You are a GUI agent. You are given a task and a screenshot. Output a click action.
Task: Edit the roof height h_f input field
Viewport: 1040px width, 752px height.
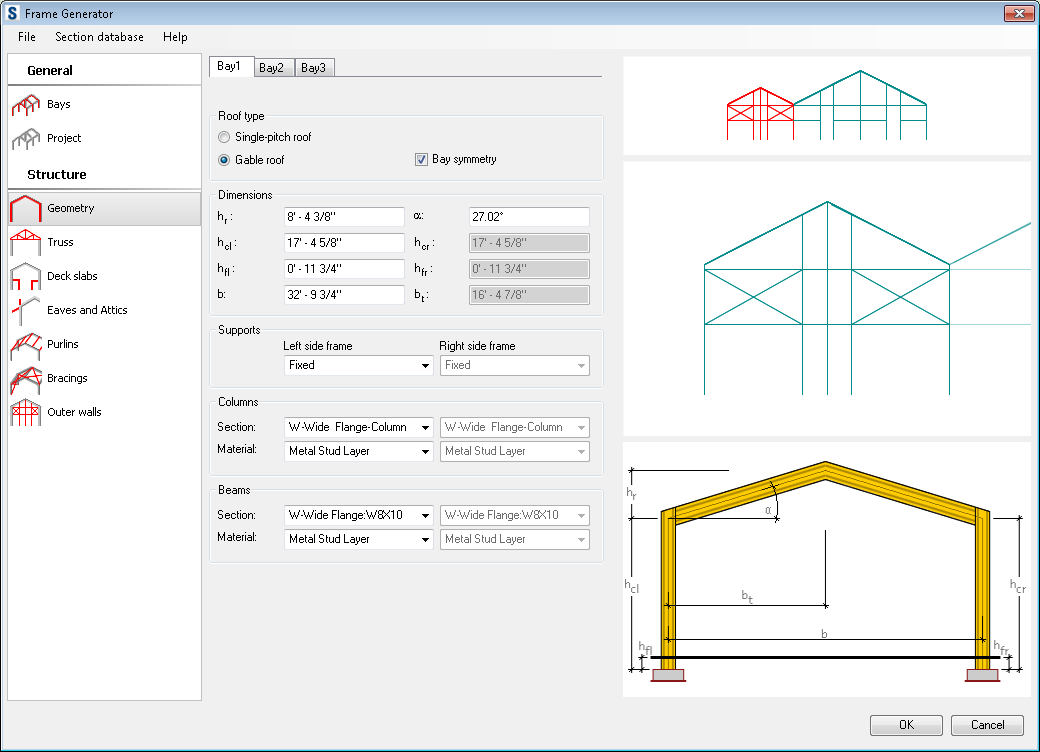pos(343,216)
